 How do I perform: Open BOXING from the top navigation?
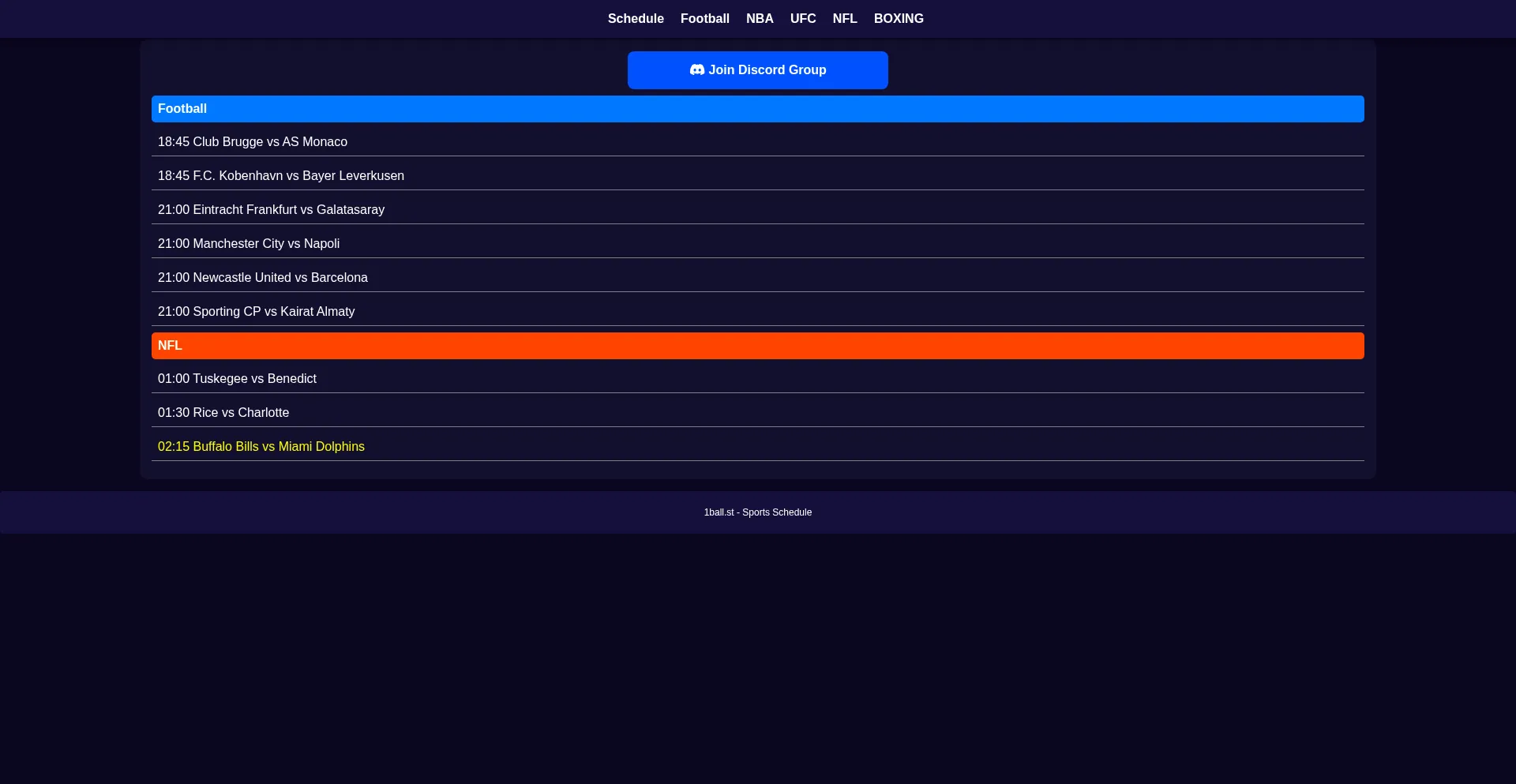[x=899, y=19]
